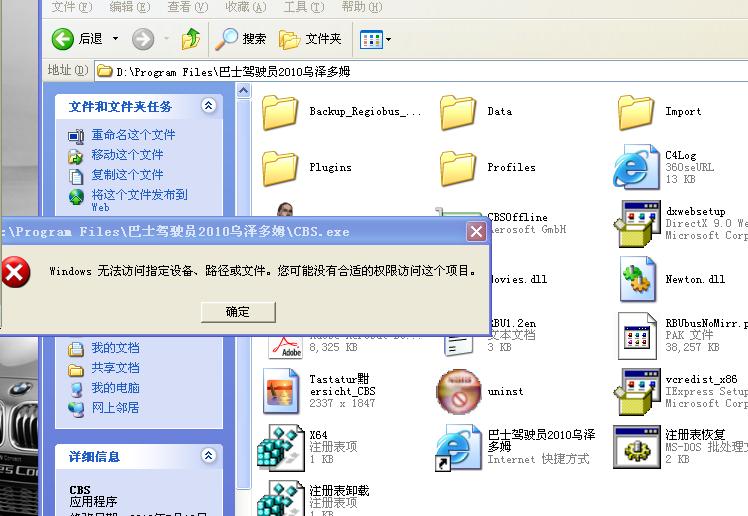Image resolution: width=748 pixels, height=516 pixels.
Task: Select the Data folder icon
Action: pyautogui.click(x=459, y=112)
